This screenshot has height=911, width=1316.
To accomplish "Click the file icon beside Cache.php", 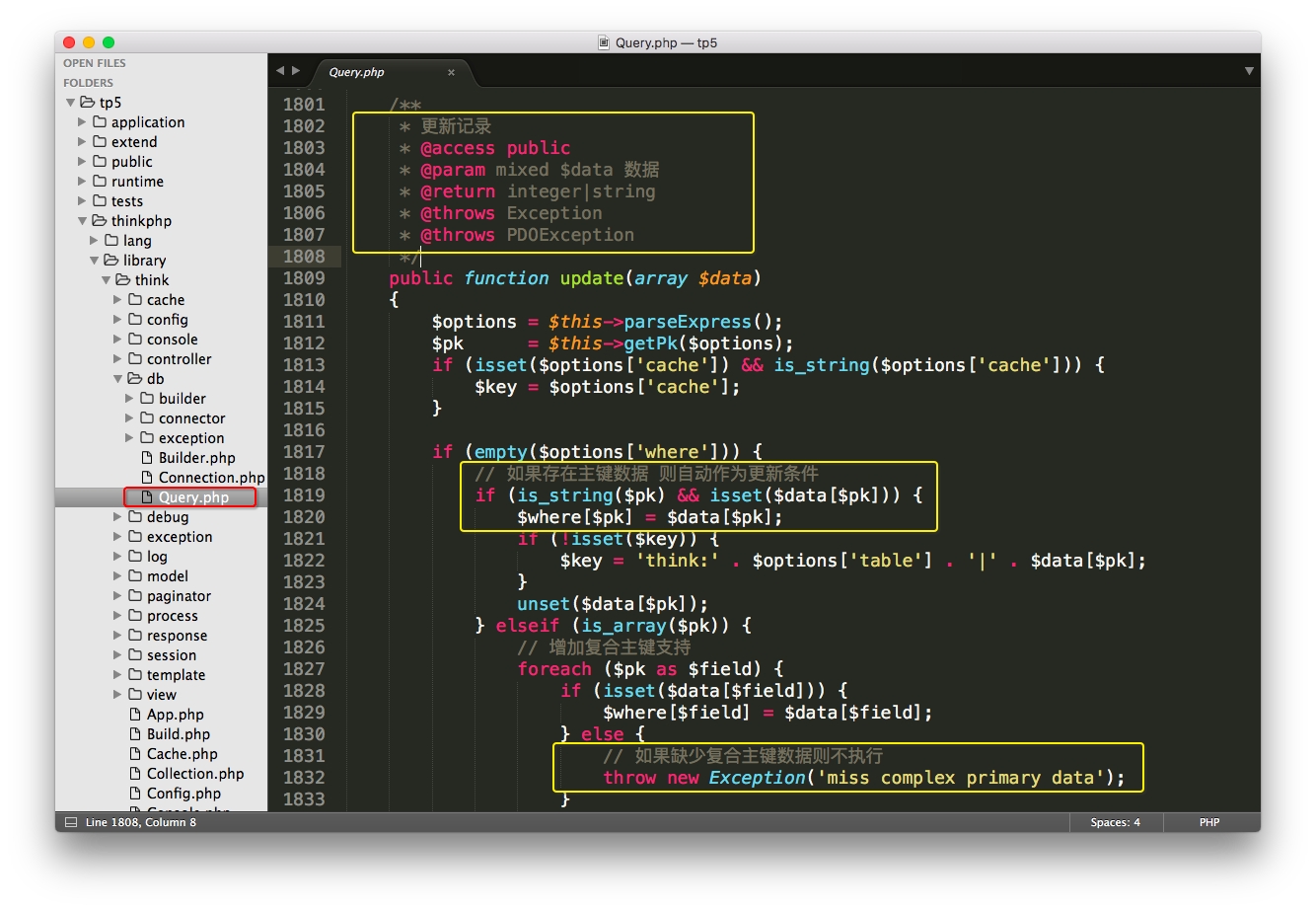I will click(x=136, y=754).
